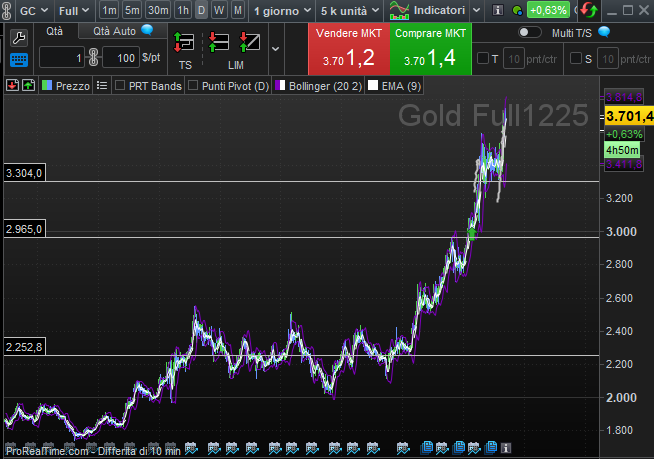Open the 5 k unità dropdown
654x459 pixels.
[x=350, y=10]
